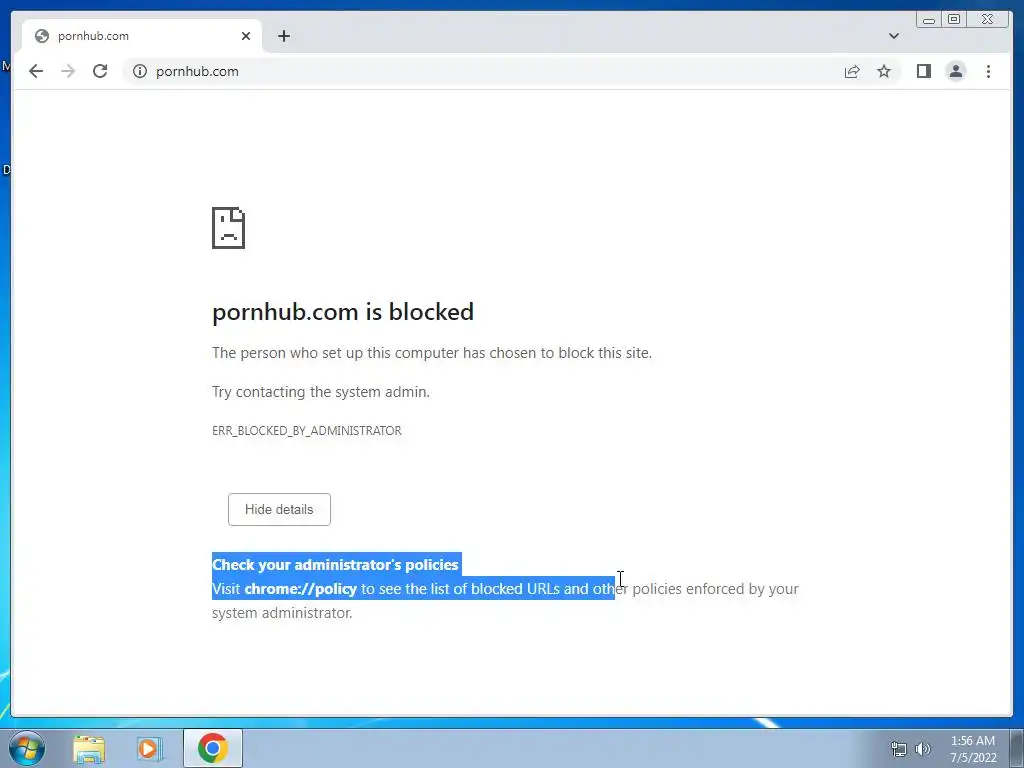
Task: Share this page icon
Action: coord(852,71)
